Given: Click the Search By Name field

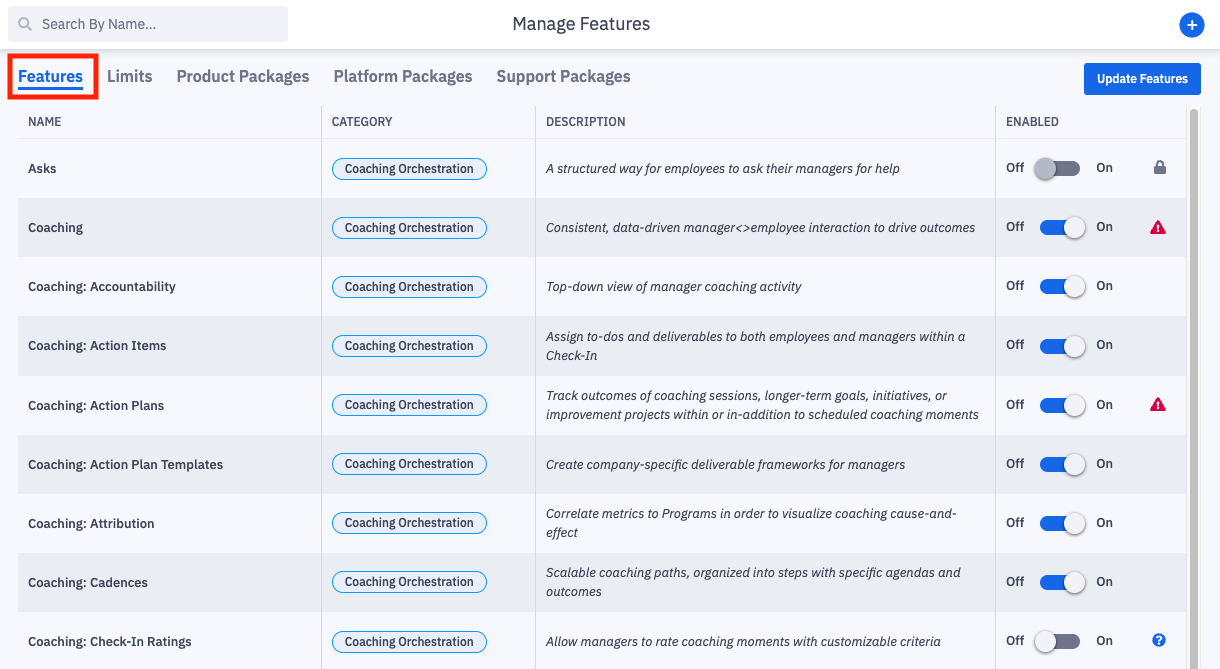Looking at the screenshot, I should [148, 24].
